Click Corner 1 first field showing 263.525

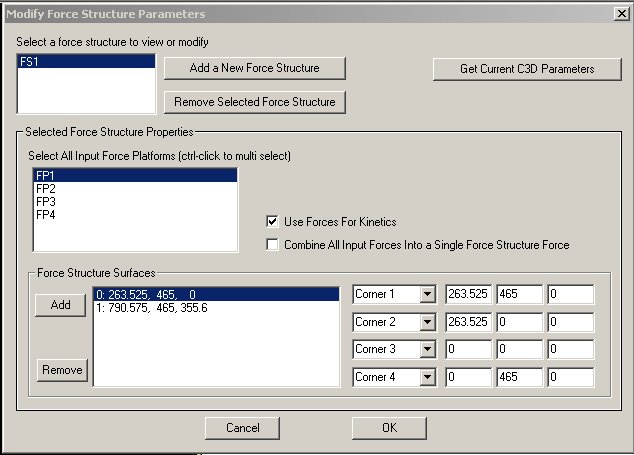pyautogui.click(x=467, y=295)
